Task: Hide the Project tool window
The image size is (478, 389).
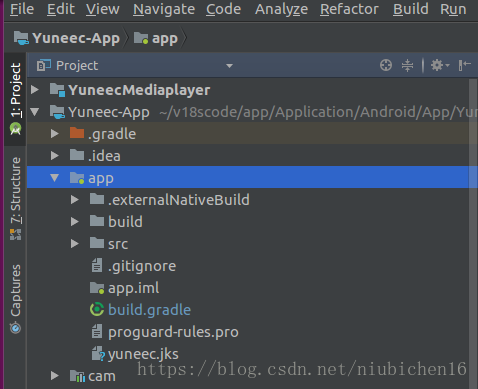Action: (464, 65)
